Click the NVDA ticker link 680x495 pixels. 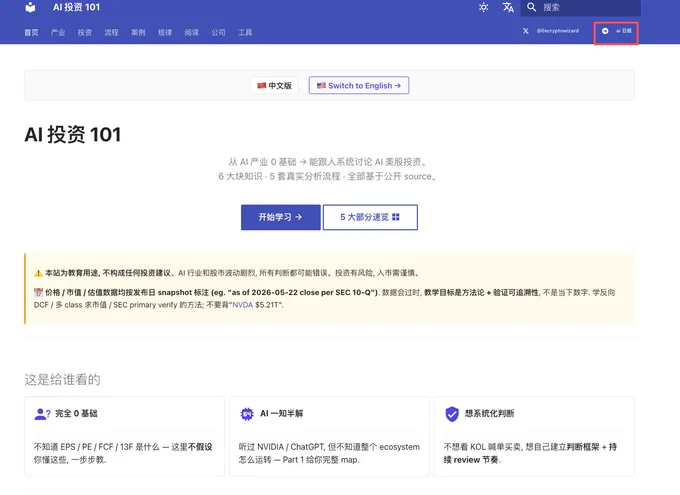pos(242,305)
